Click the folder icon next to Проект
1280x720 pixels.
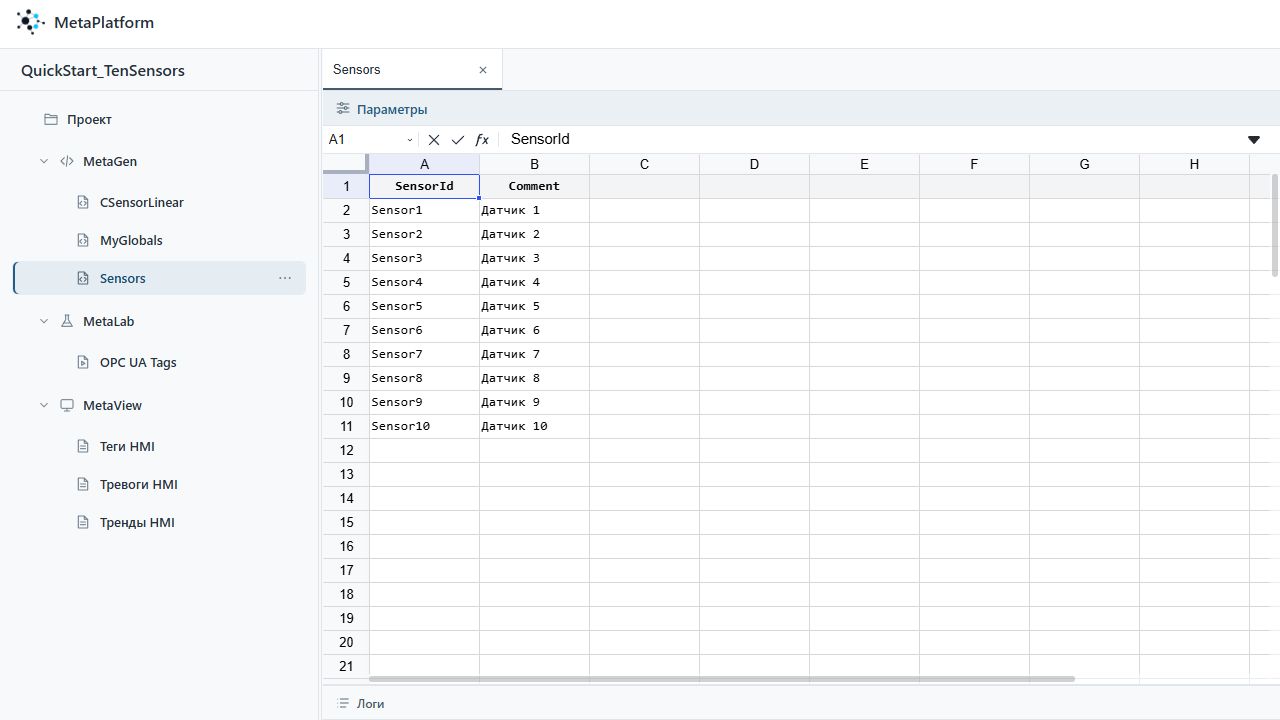pyautogui.click(x=51, y=119)
